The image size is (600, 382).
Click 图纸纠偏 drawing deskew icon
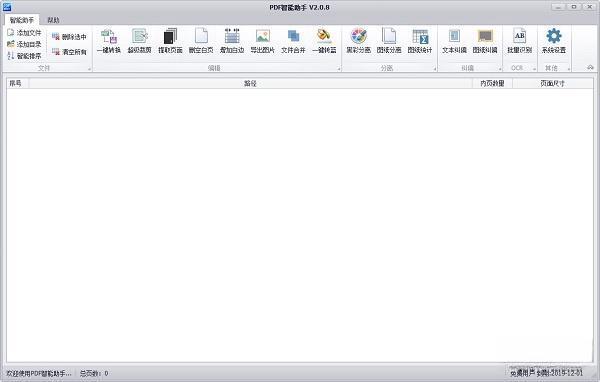pos(485,41)
